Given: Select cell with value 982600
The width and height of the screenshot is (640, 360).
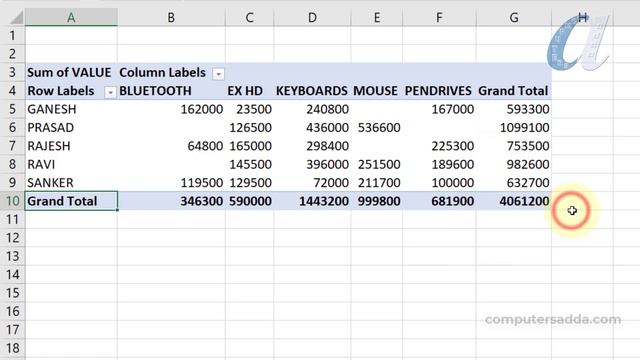Looking at the screenshot, I should click(514, 164).
